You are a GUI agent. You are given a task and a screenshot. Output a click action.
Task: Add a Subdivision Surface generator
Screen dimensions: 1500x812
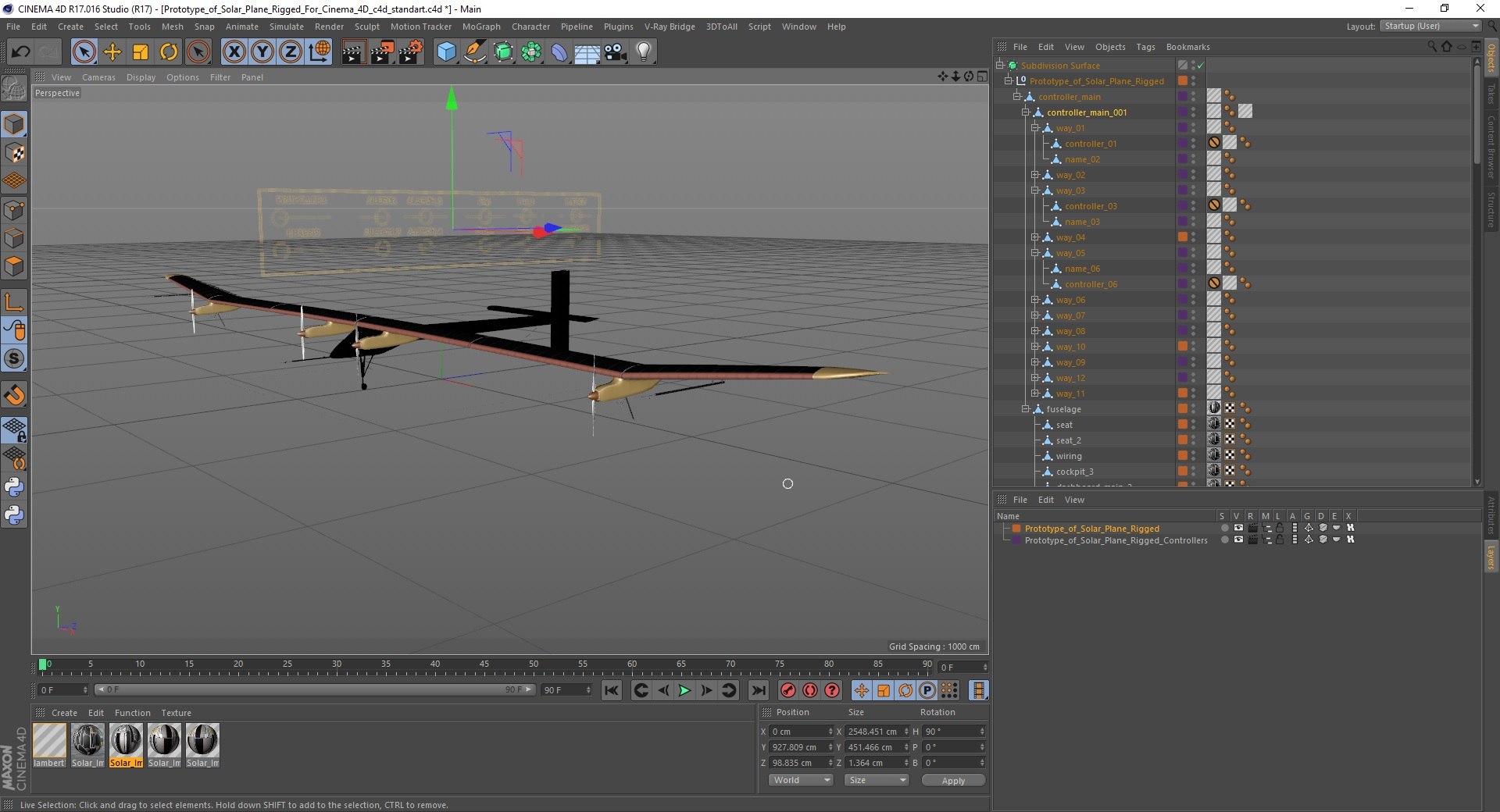click(x=503, y=52)
